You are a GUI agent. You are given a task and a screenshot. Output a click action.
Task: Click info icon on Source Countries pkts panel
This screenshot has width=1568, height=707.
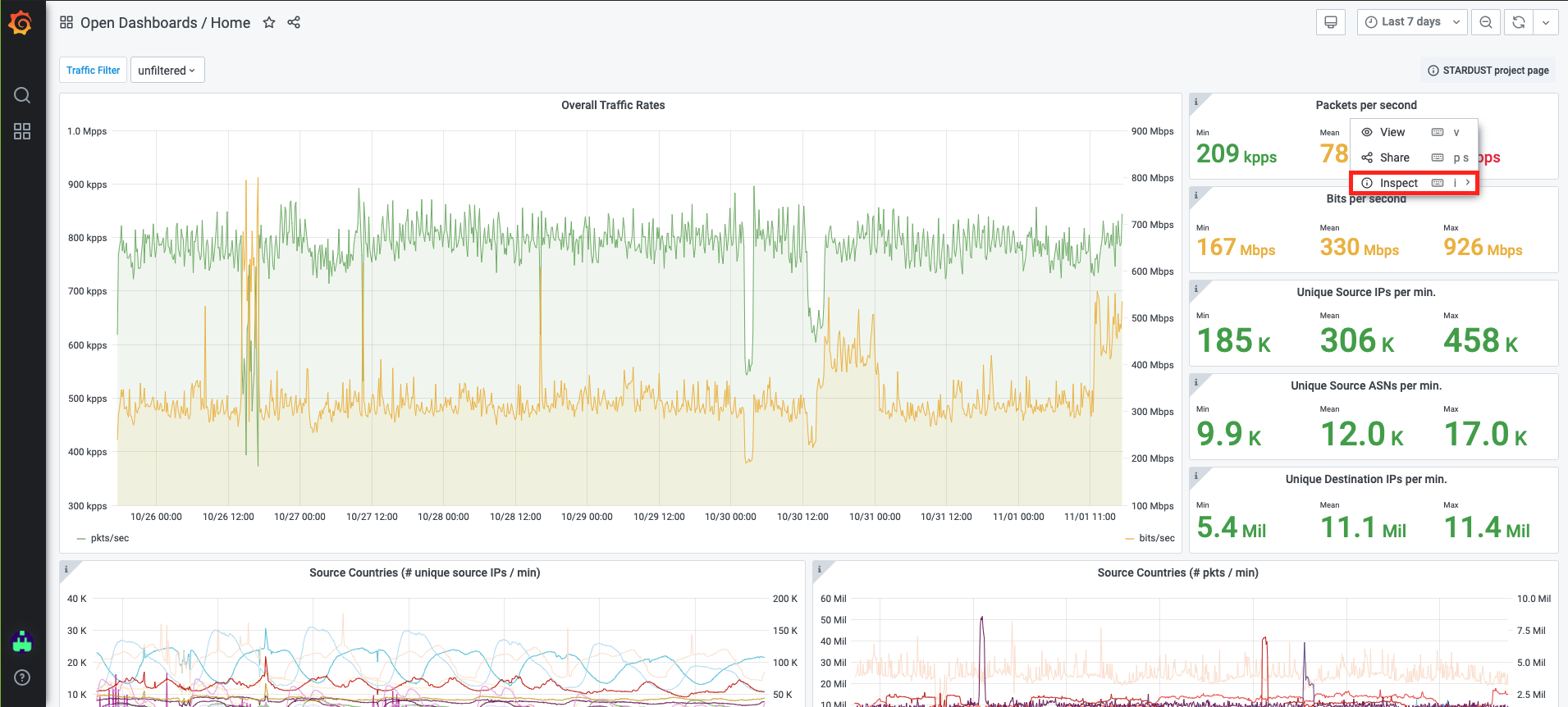tap(821, 569)
